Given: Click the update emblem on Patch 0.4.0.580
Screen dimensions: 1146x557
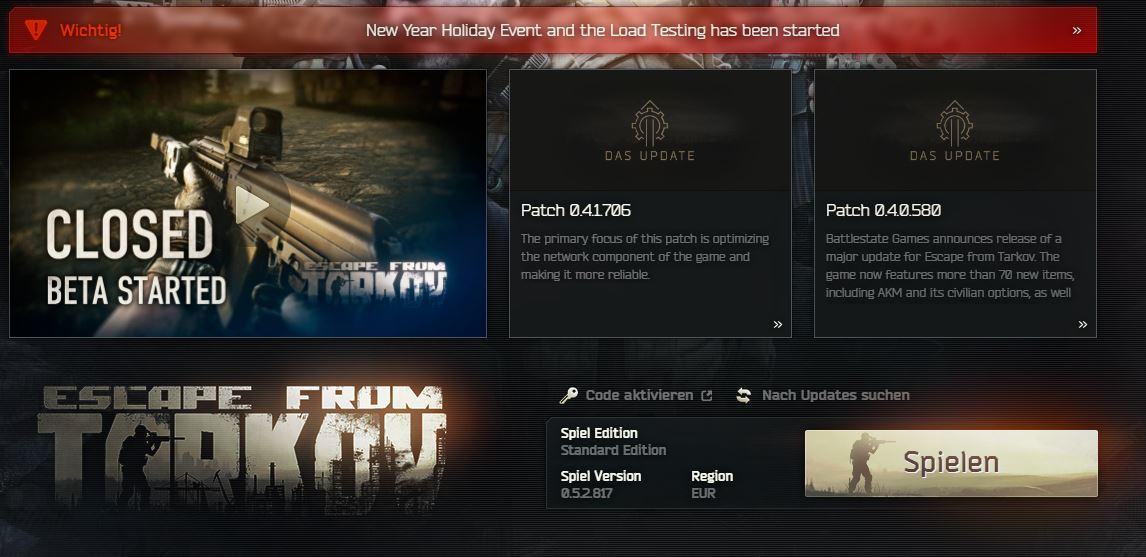Looking at the screenshot, I should (955, 123).
